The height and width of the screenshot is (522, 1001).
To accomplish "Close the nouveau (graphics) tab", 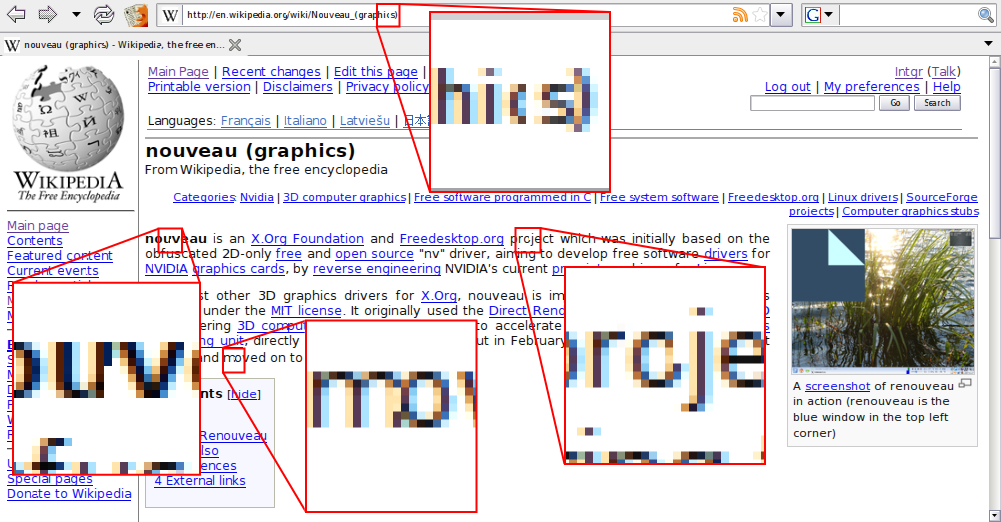I will coord(235,45).
